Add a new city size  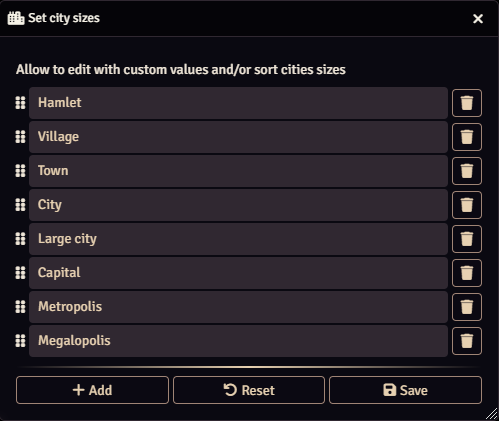92,390
